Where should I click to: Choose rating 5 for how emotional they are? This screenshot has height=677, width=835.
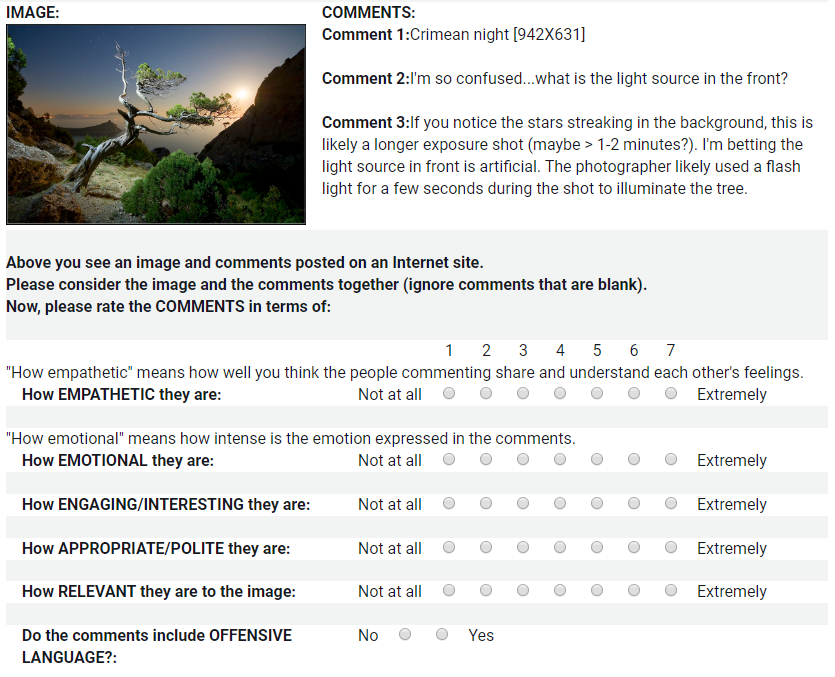click(597, 460)
